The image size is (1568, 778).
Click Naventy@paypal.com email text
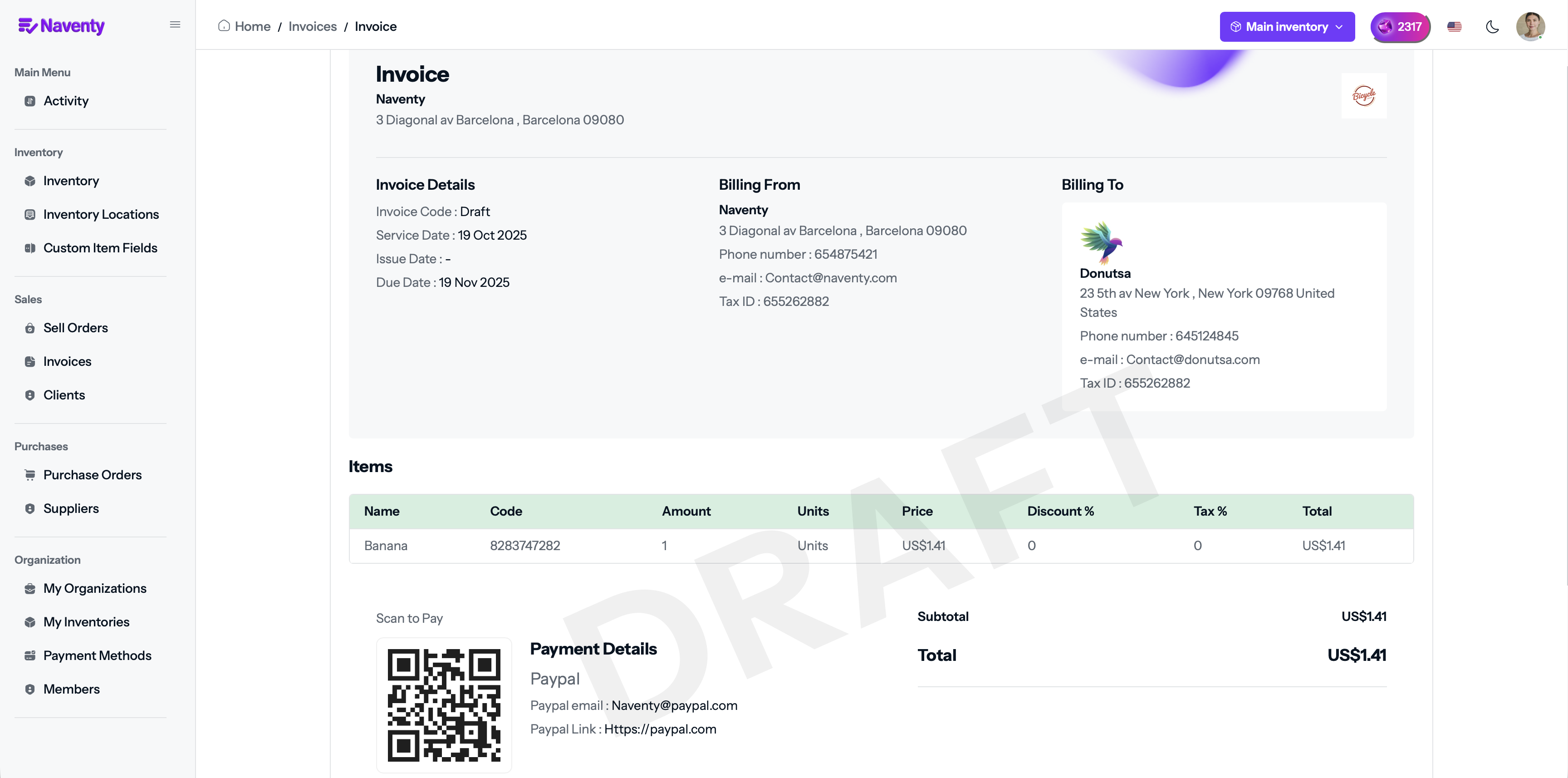click(674, 705)
